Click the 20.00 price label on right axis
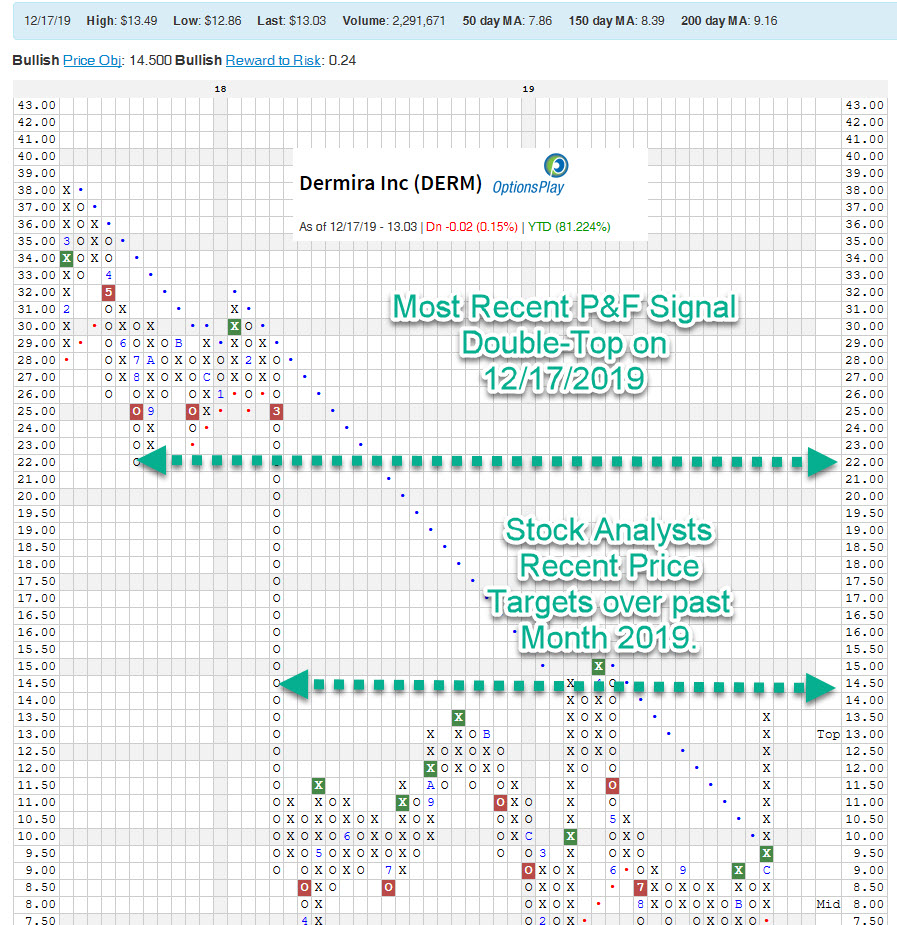 coord(864,496)
